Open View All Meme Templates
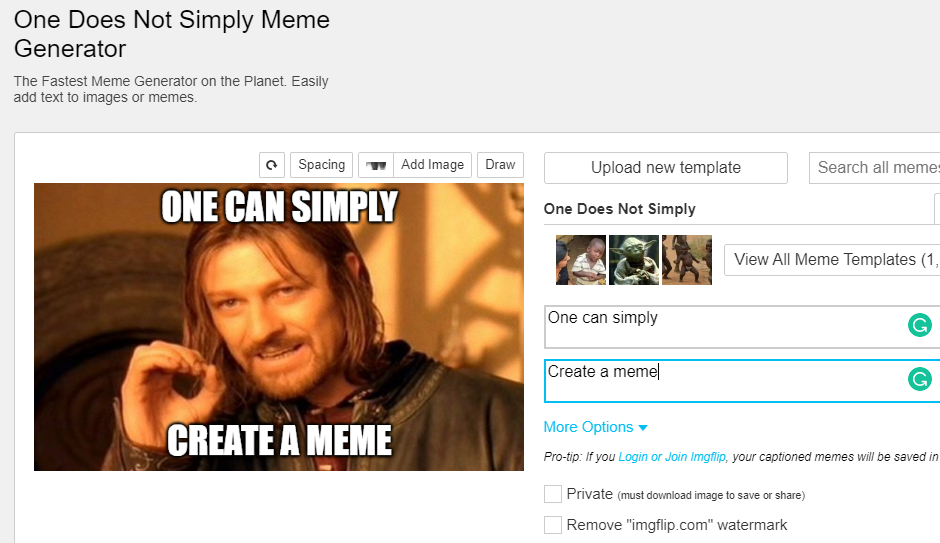This screenshot has width=940, height=543. pos(832,260)
